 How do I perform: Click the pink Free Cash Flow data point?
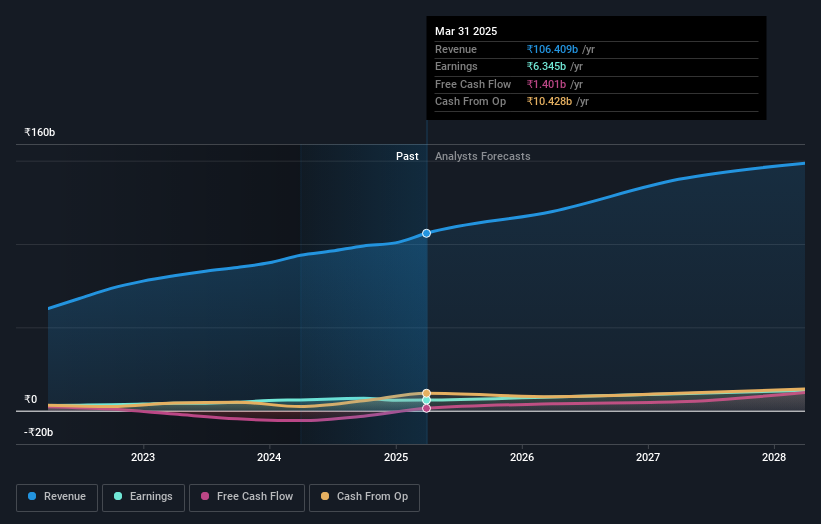click(x=426, y=408)
